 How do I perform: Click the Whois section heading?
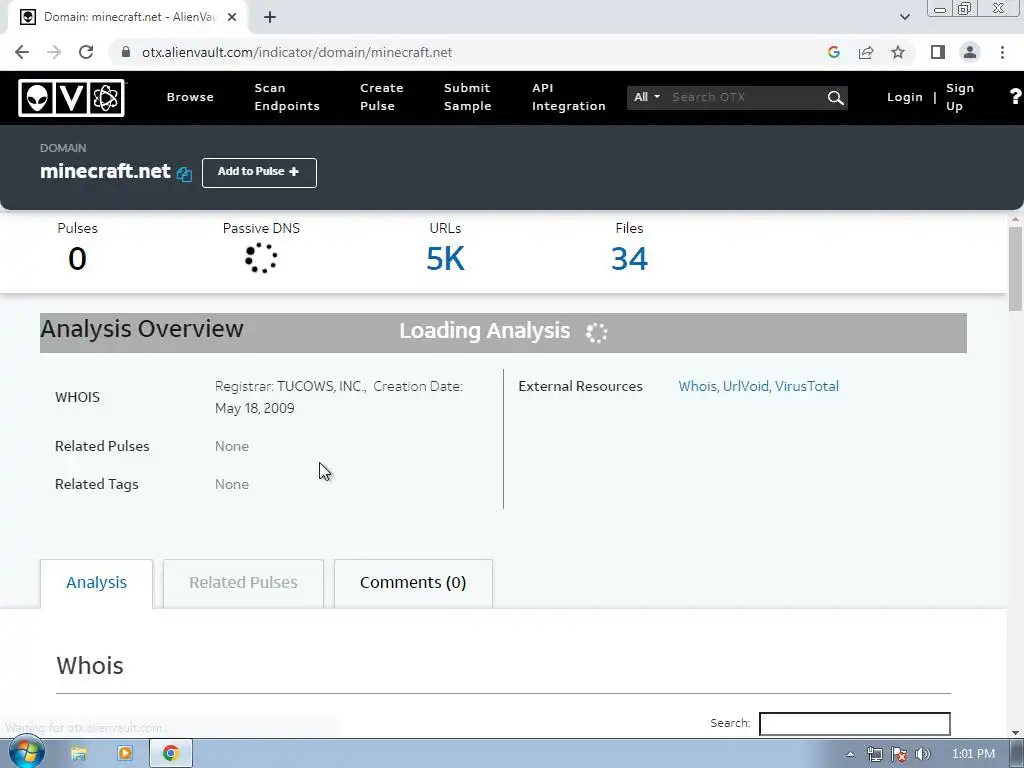point(89,665)
